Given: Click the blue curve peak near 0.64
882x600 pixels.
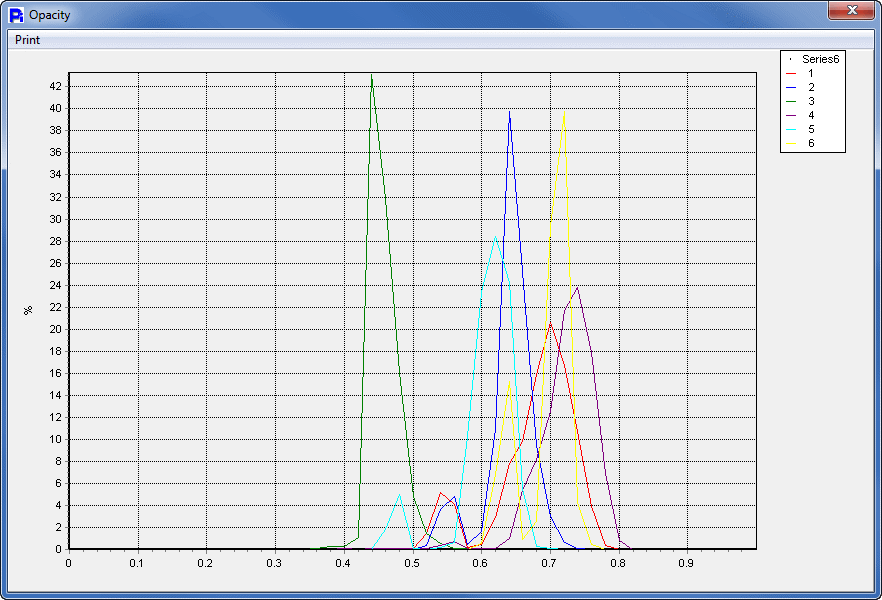Looking at the screenshot, I should click(510, 111).
